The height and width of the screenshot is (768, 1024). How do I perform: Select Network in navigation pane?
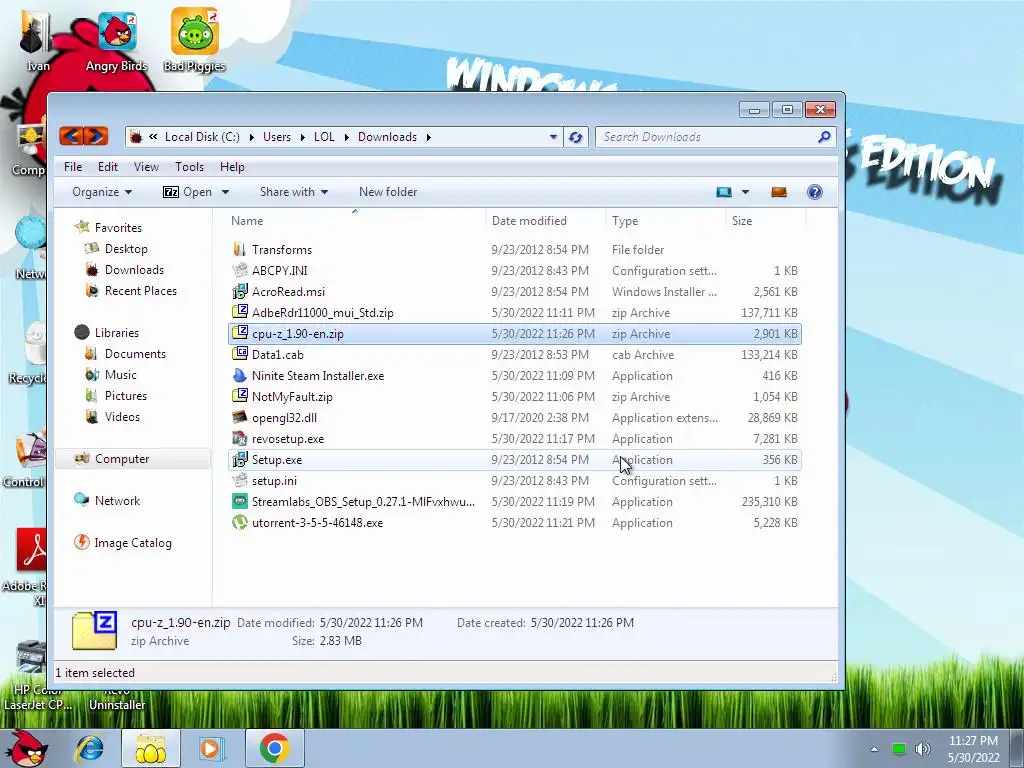[118, 501]
